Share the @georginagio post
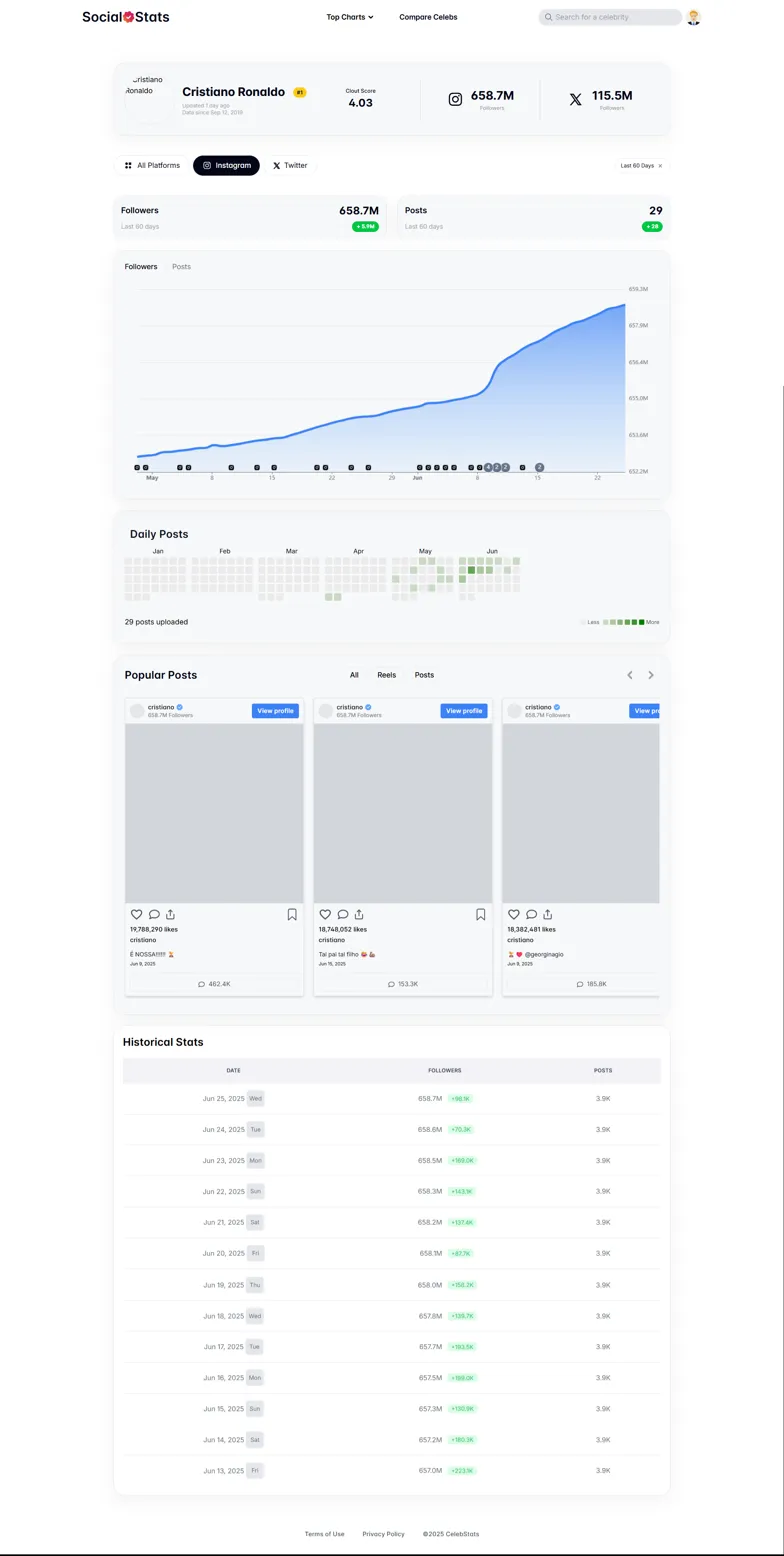The image size is (784, 1556). 548,914
